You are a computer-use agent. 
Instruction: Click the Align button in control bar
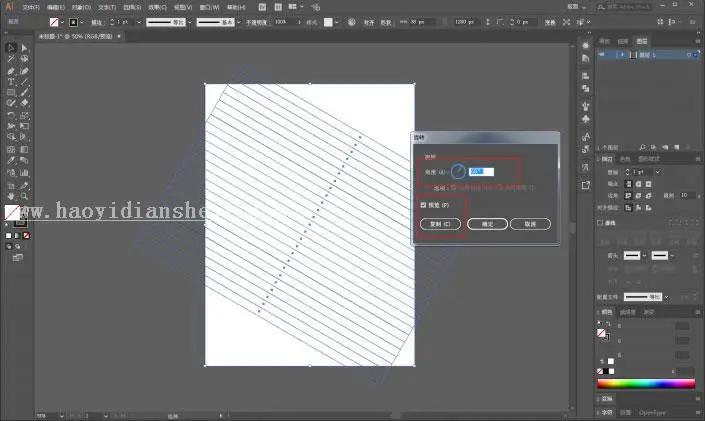pos(369,22)
